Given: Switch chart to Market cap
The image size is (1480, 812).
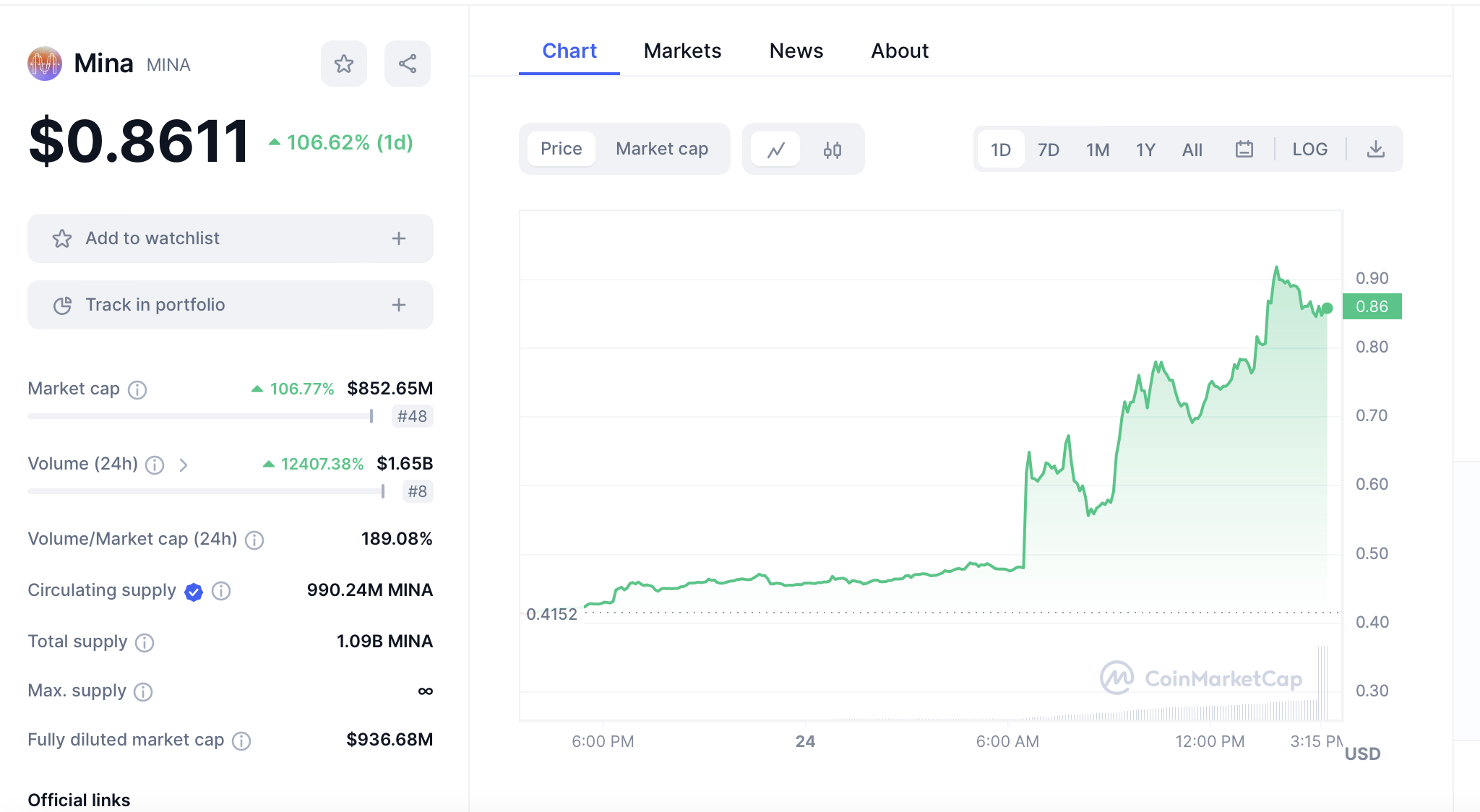Looking at the screenshot, I should (661, 149).
